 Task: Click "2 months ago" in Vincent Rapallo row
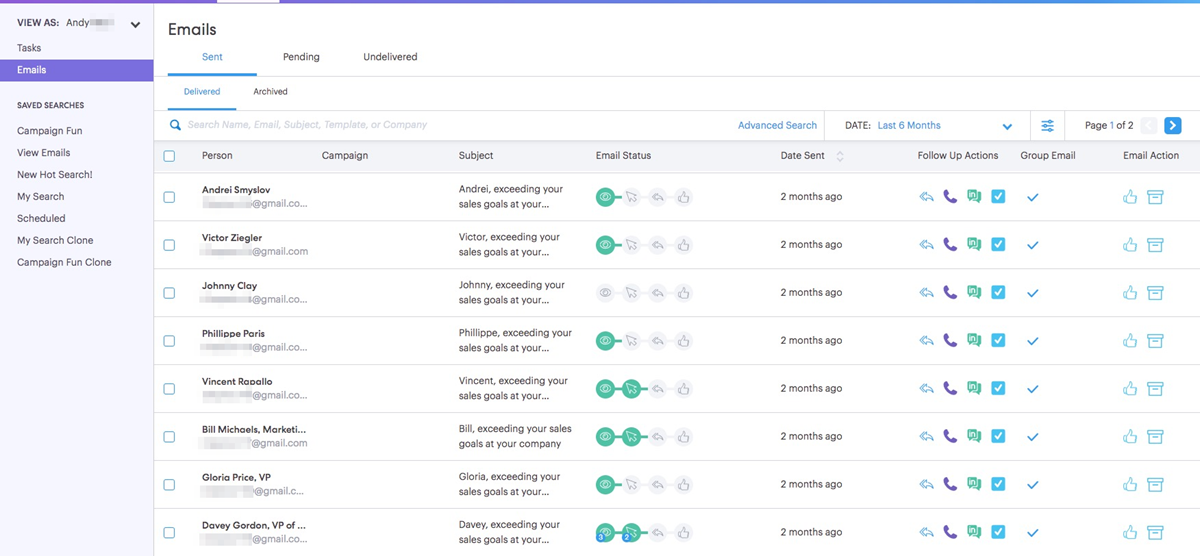click(x=811, y=389)
